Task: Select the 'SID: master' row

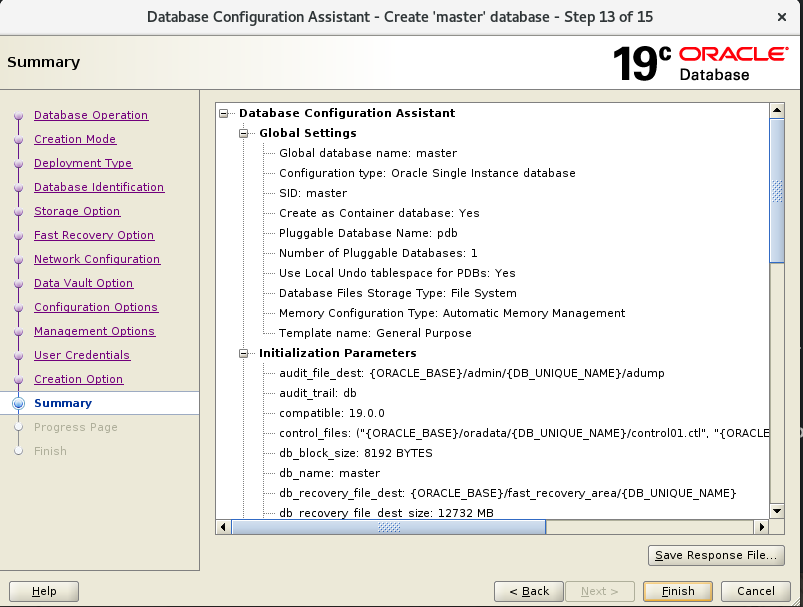Action: point(313,193)
